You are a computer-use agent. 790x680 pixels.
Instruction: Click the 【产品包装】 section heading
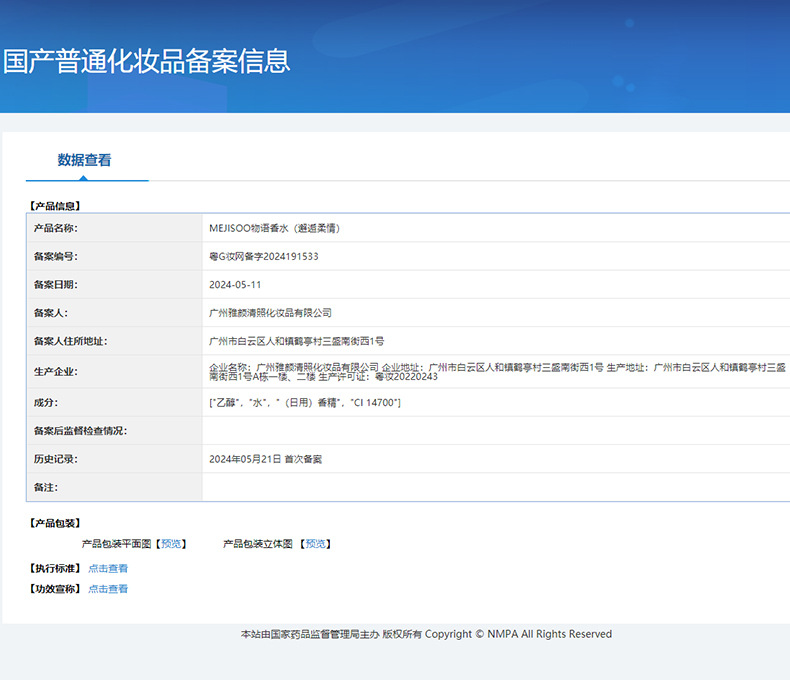56,523
